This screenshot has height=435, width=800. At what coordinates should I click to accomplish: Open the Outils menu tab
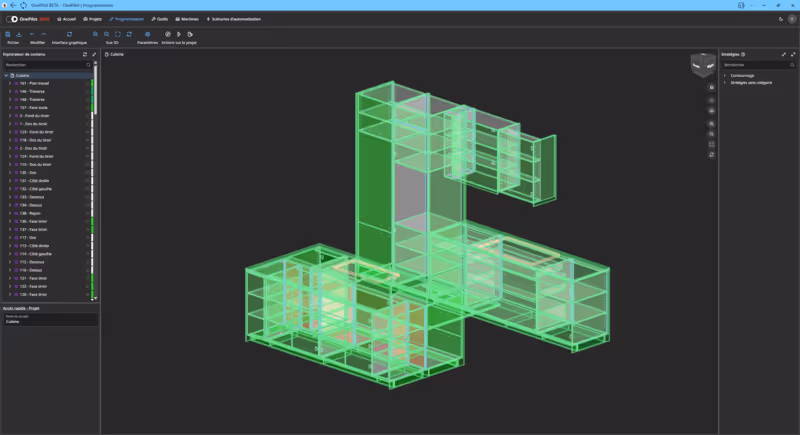pyautogui.click(x=160, y=19)
